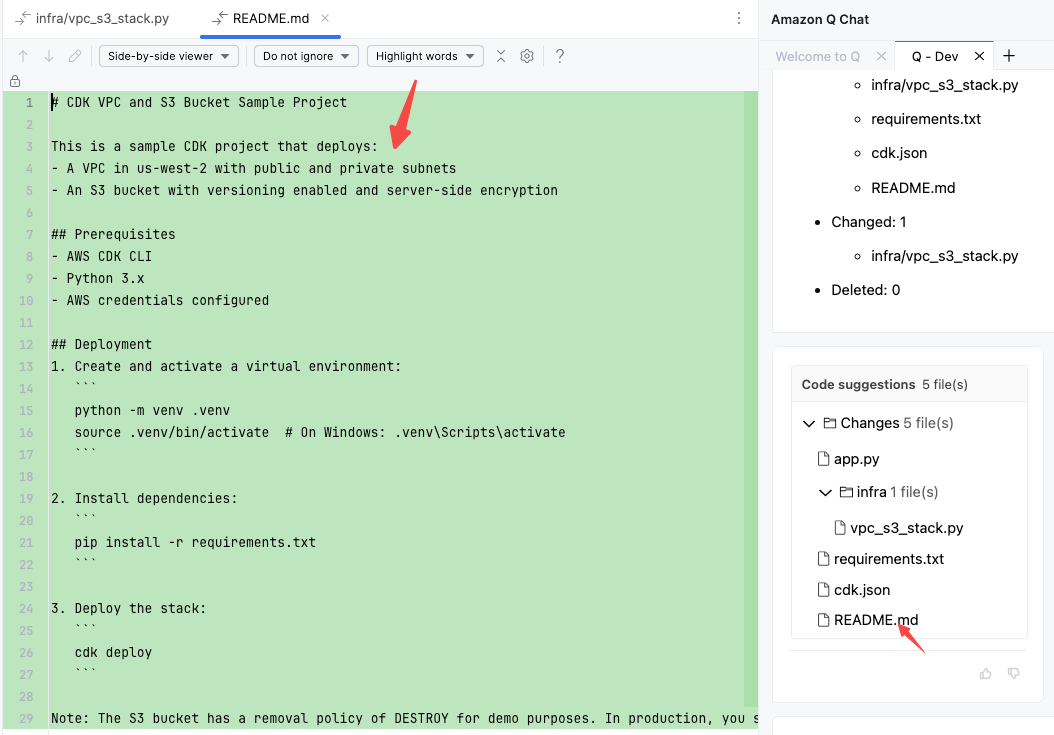Close the Welcome to Q tab
The width and height of the screenshot is (1054, 735).
coord(881,56)
